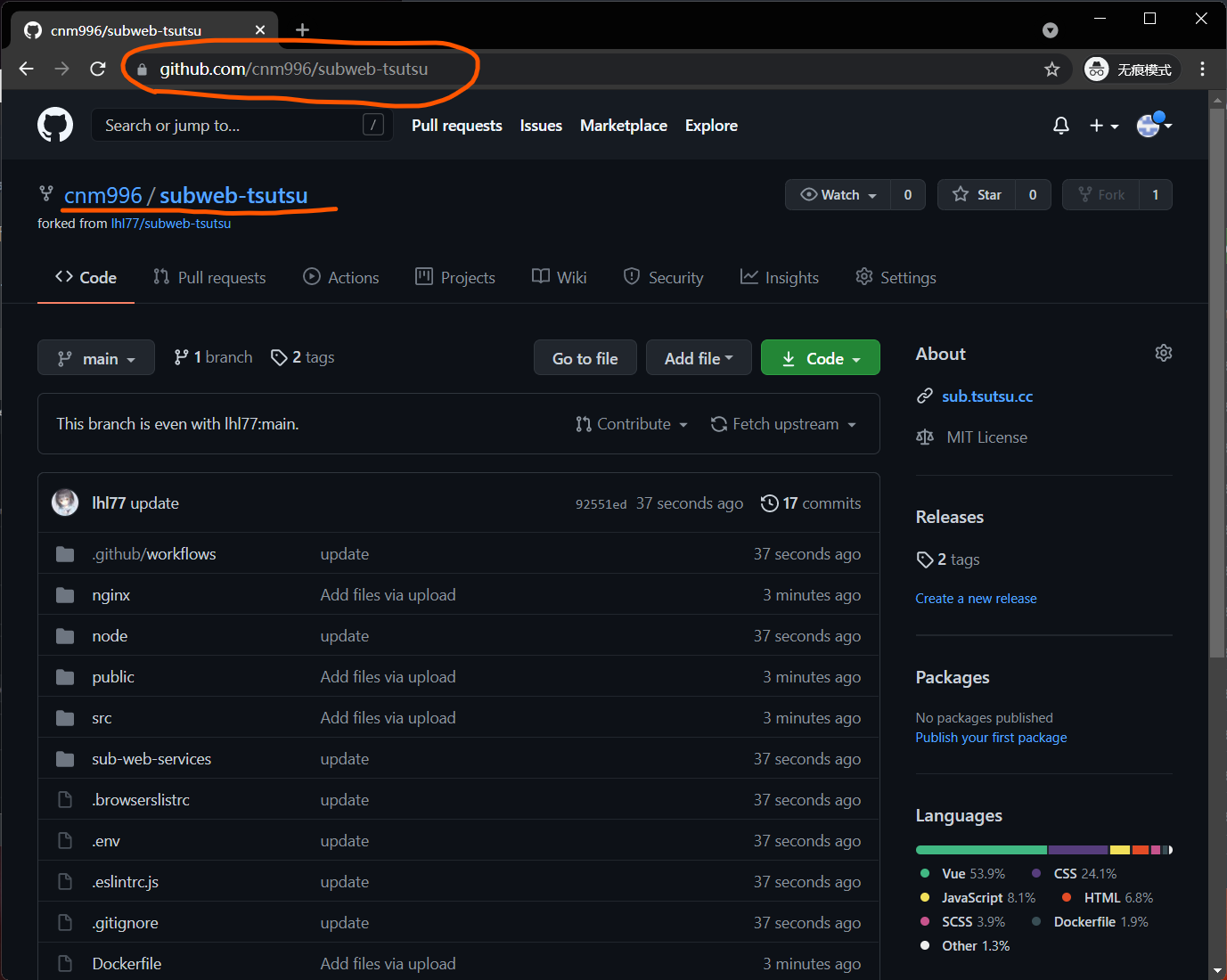Switch to the Code tab
Screen dimensions: 1227x980
[86, 277]
